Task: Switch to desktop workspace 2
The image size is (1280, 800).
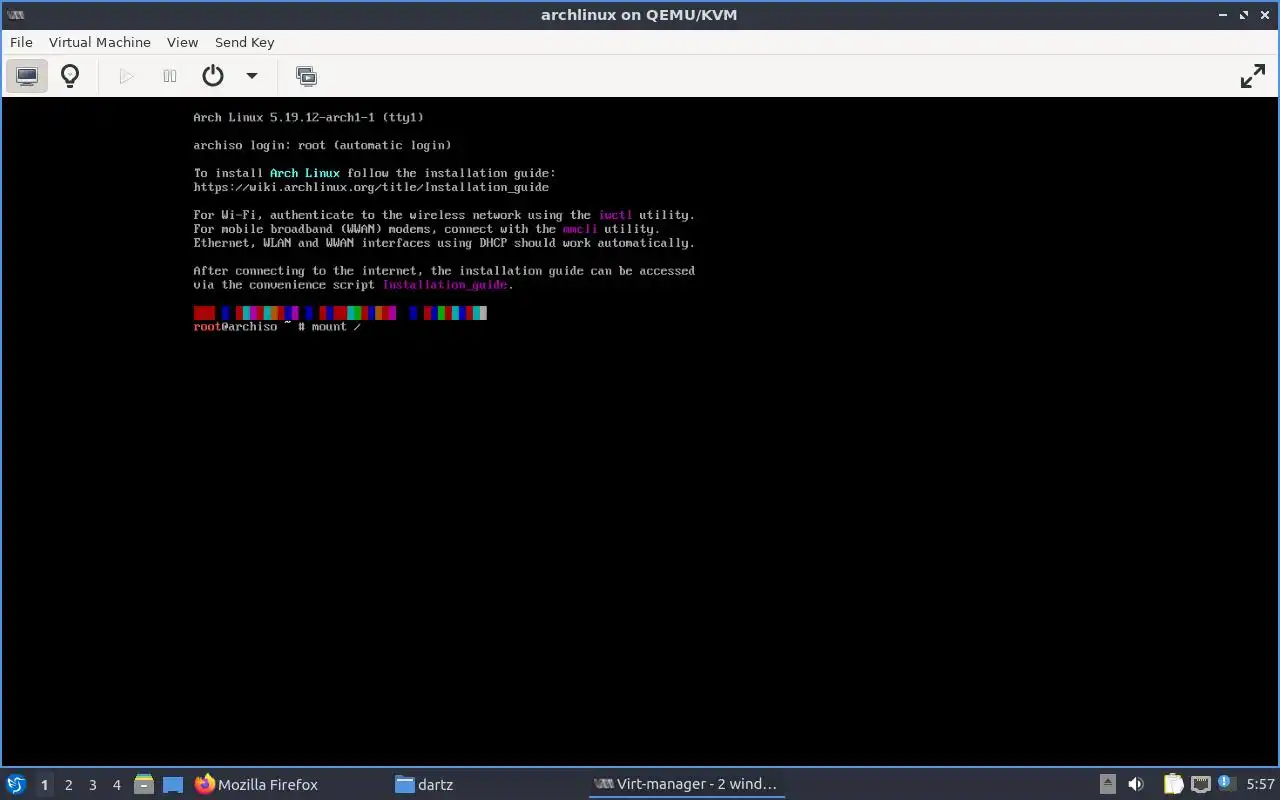Action: pyautogui.click(x=69, y=785)
